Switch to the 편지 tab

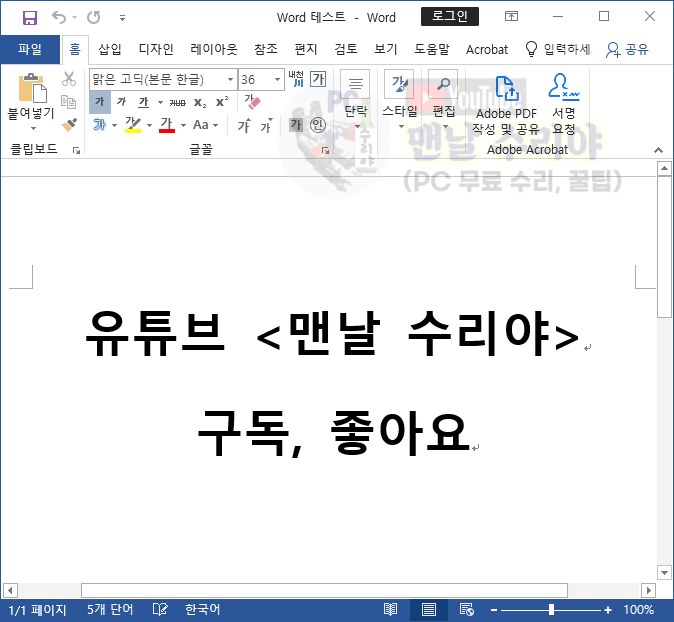point(306,49)
